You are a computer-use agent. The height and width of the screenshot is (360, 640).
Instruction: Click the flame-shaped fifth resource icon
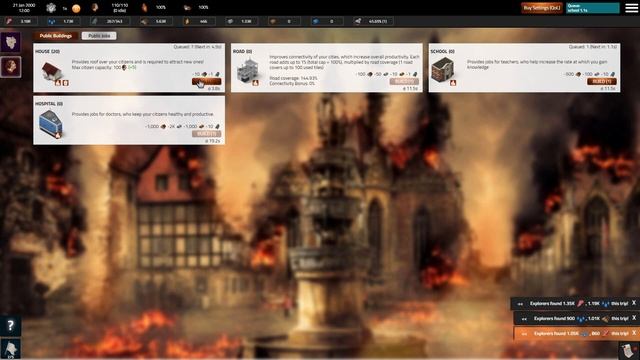[187, 21]
